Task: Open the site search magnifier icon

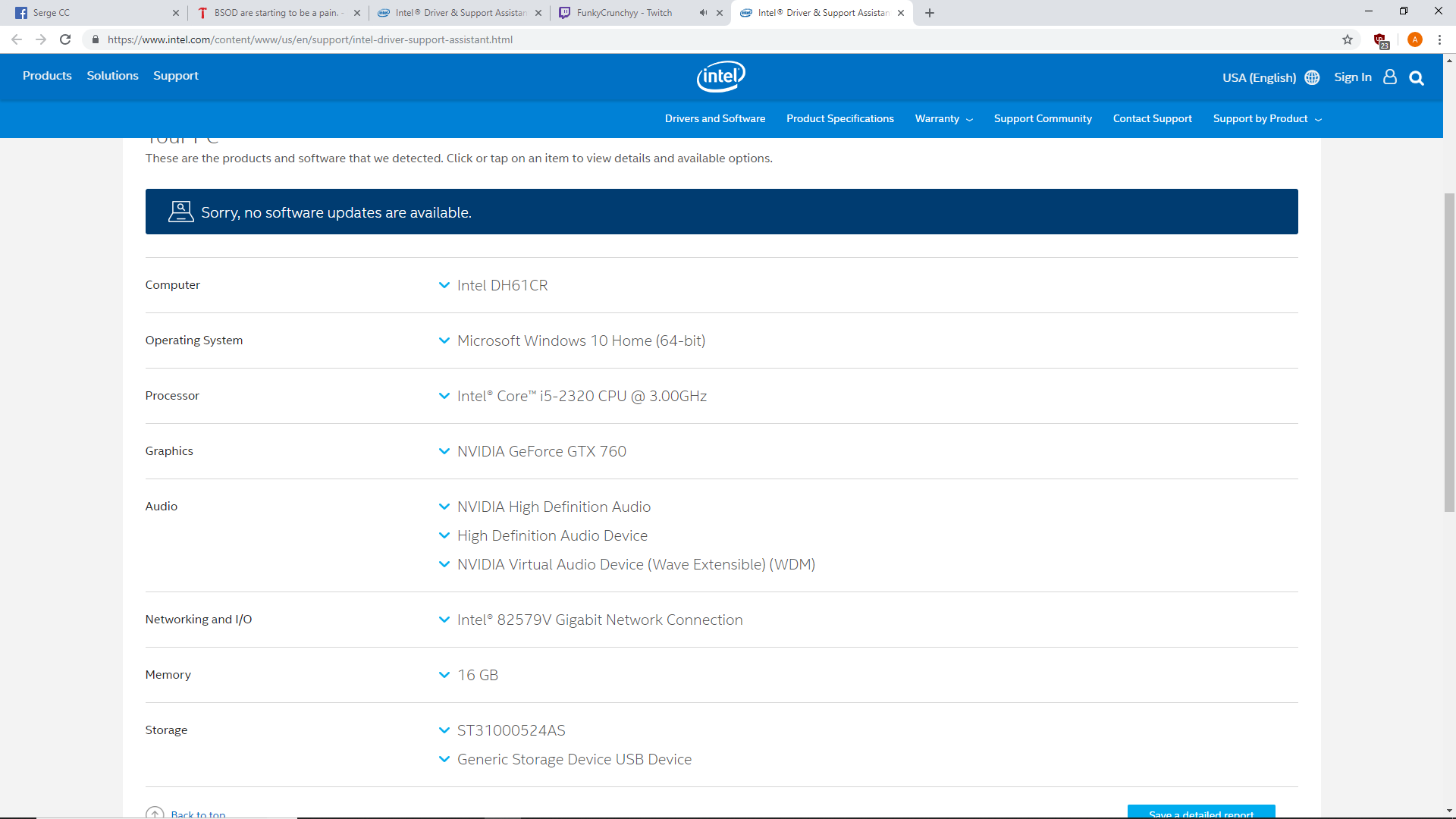Action: [x=1416, y=78]
